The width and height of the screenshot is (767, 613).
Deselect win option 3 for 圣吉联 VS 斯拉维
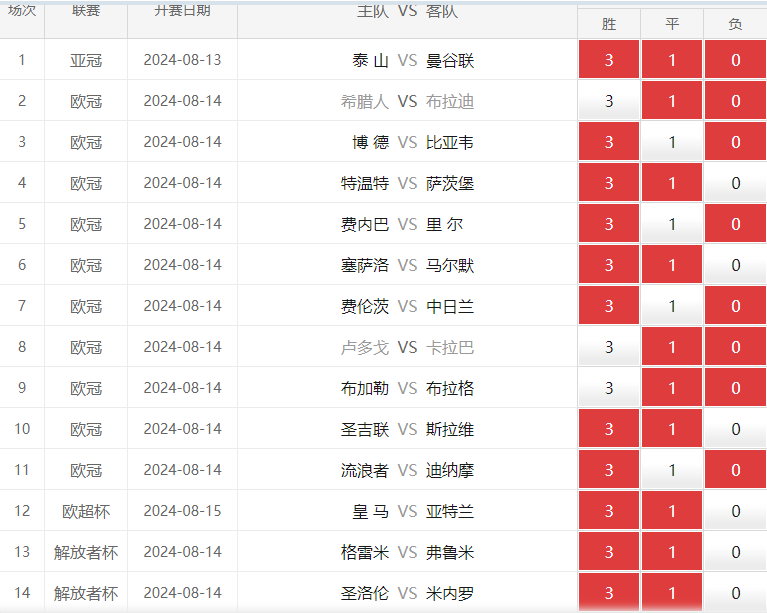(609, 430)
